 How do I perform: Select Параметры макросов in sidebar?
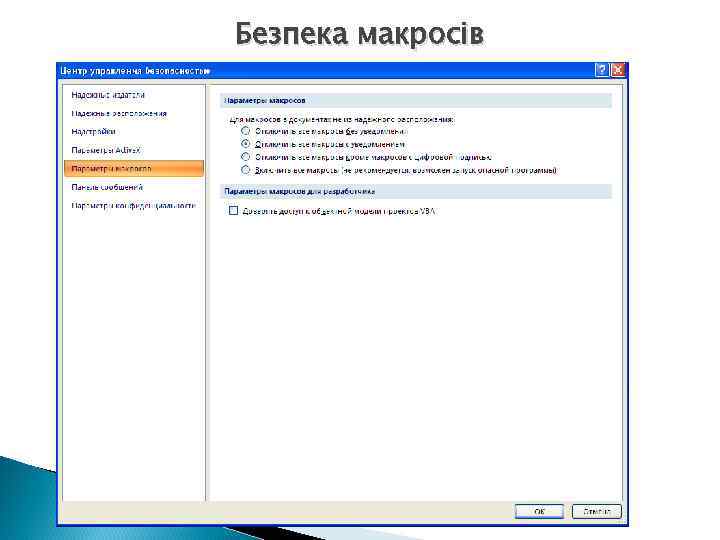(x=134, y=169)
